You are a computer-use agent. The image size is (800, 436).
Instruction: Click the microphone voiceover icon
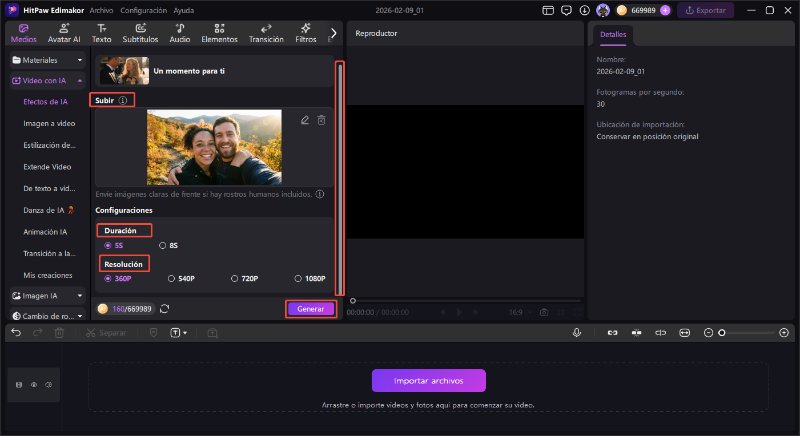pyautogui.click(x=577, y=333)
